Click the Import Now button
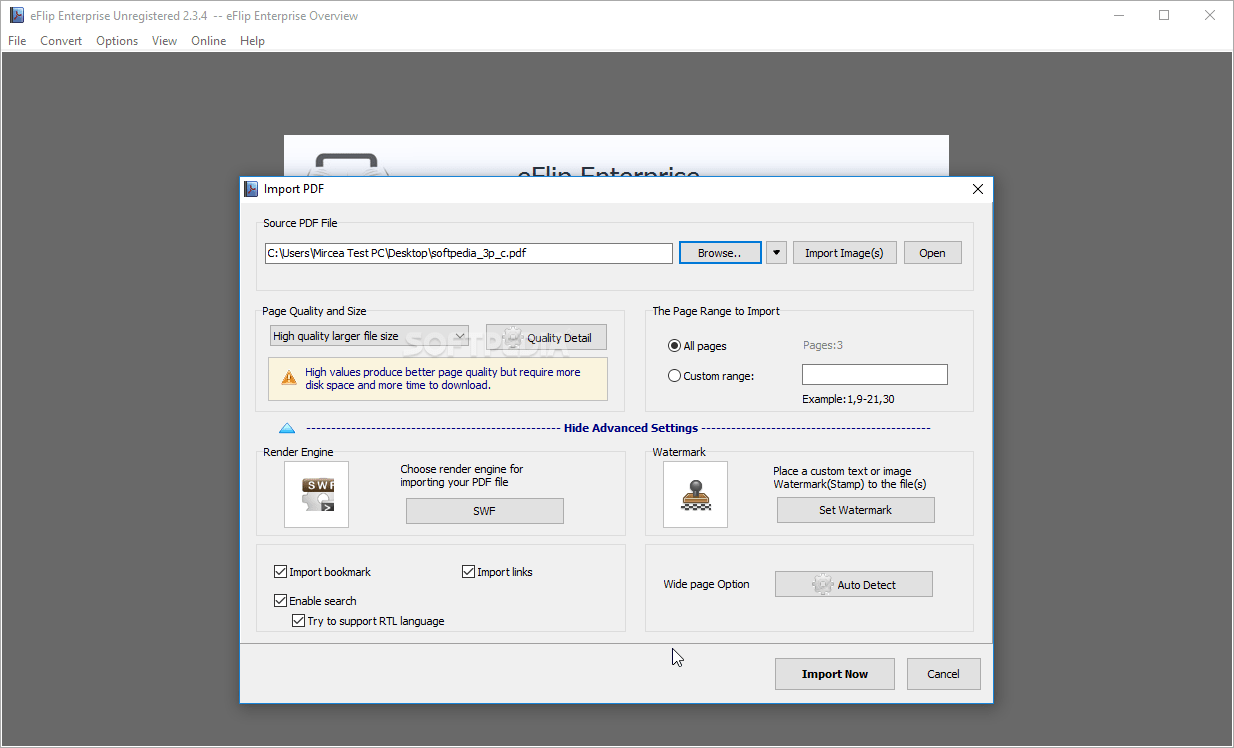The width and height of the screenshot is (1234, 748). click(x=835, y=674)
